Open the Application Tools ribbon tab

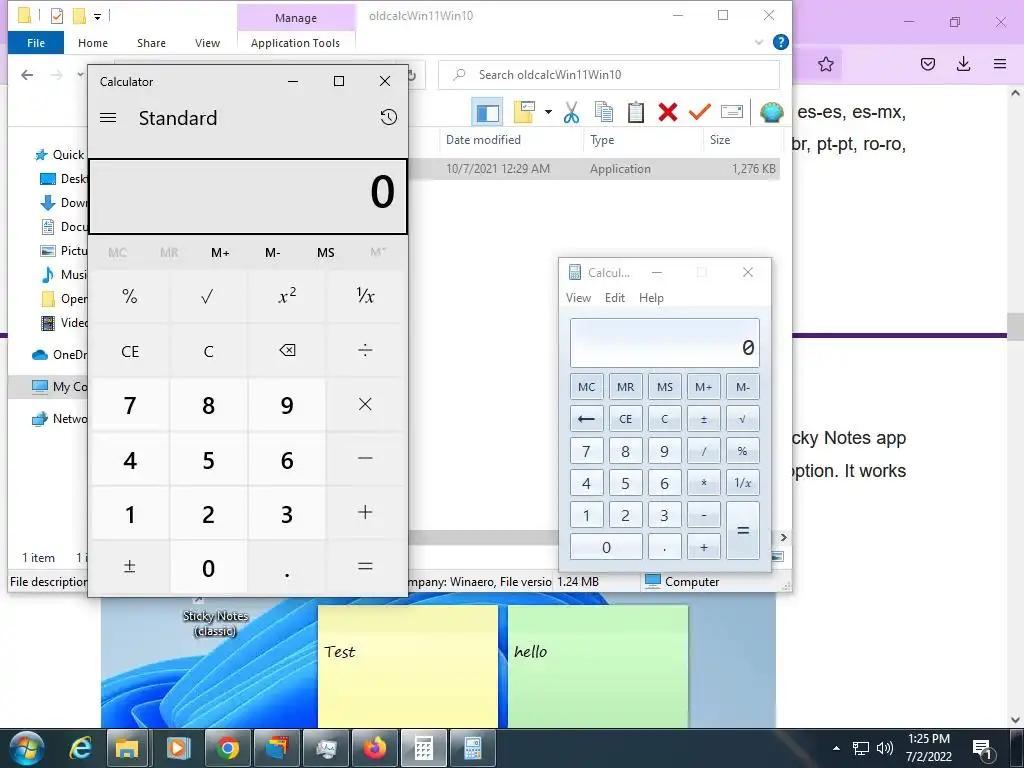click(x=295, y=43)
